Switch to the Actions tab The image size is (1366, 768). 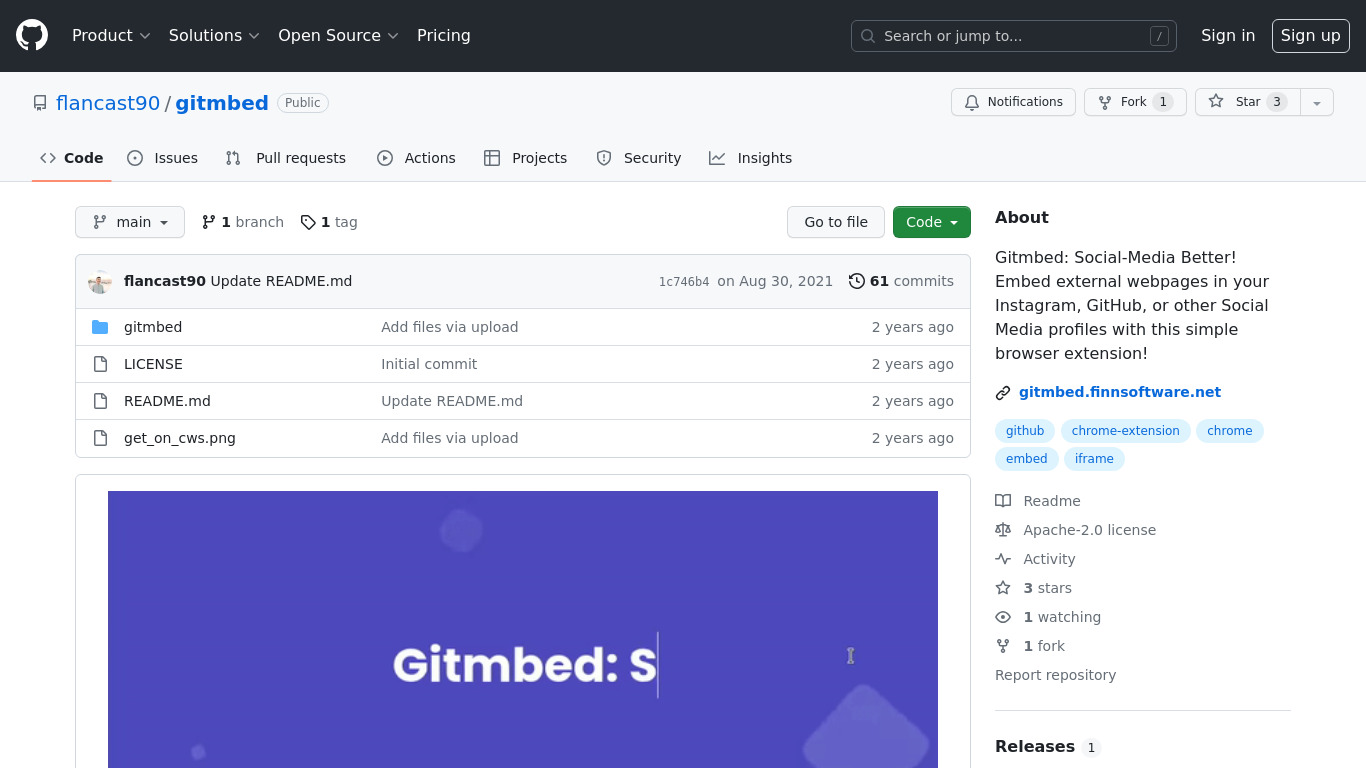click(416, 158)
